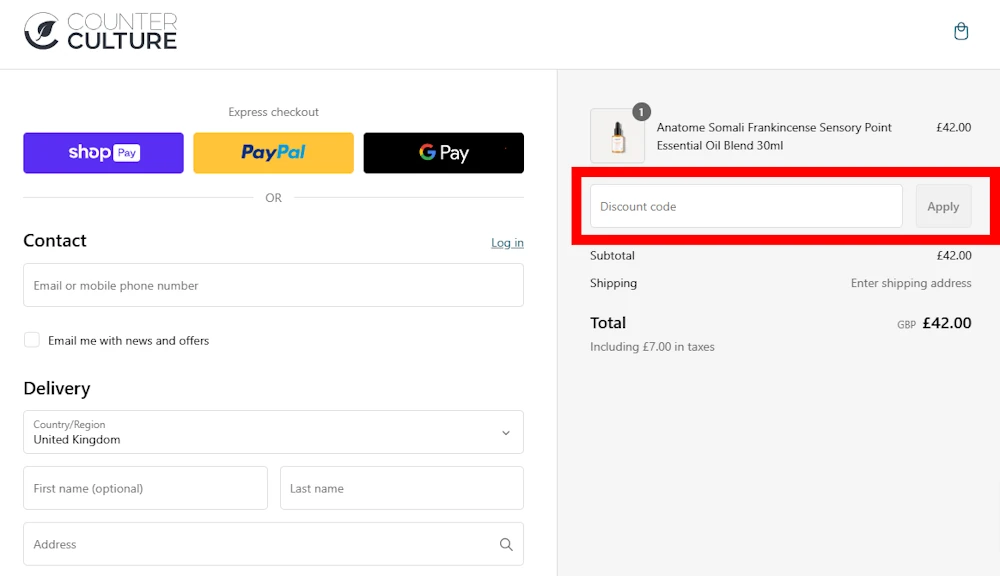
Task: Click the GBP currency label
Action: point(906,325)
